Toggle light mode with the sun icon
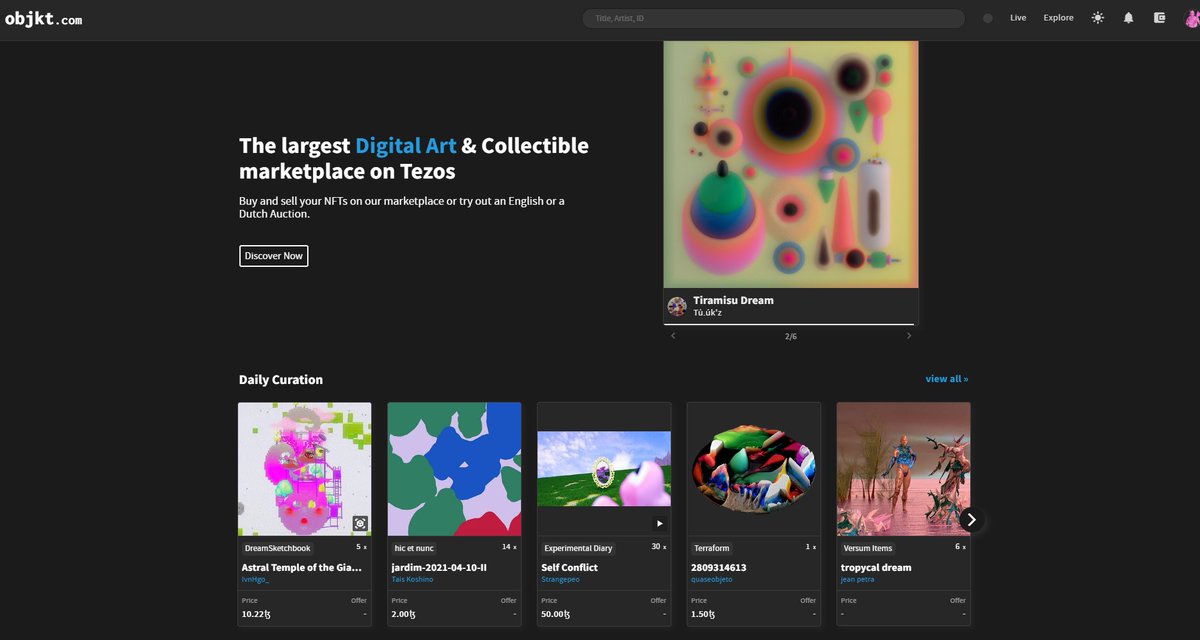This screenshot has width=1200, height=640. point(1097,17)
